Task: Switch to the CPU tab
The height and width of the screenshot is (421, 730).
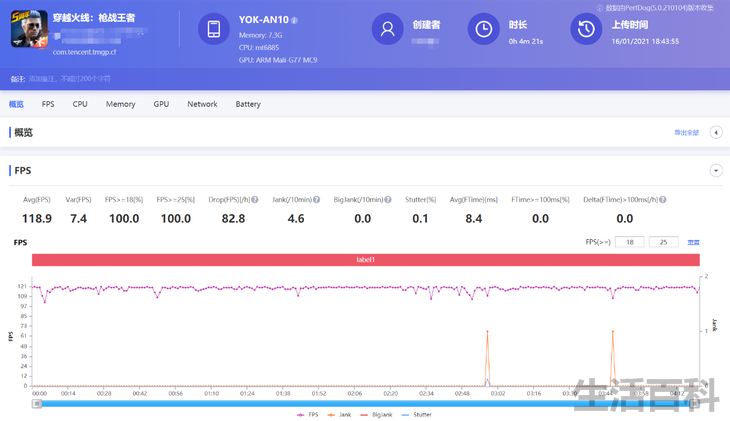Action: pyautogui.click(x=80, y=104)
